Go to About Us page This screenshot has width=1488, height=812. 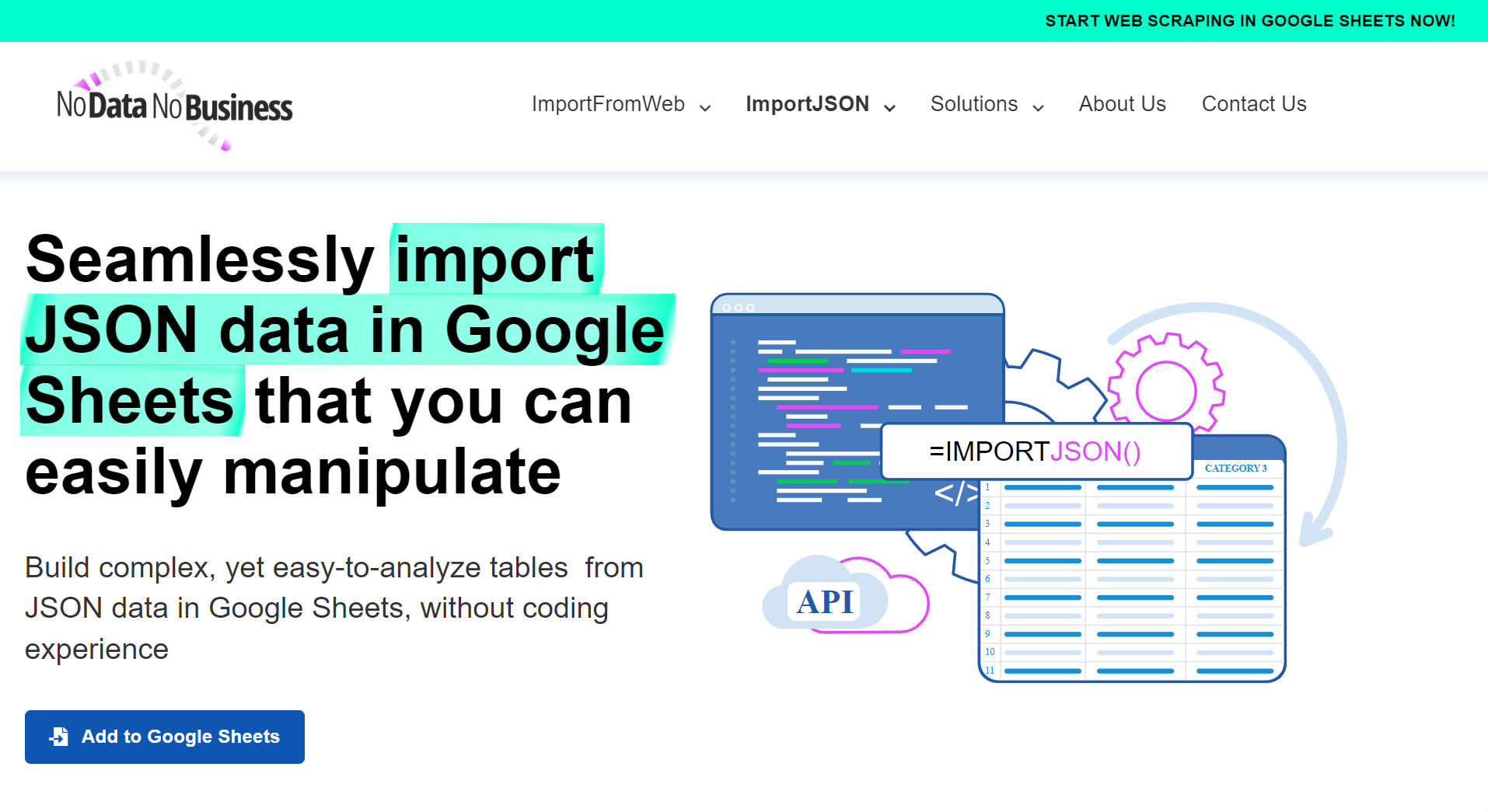pos(1122,104)
